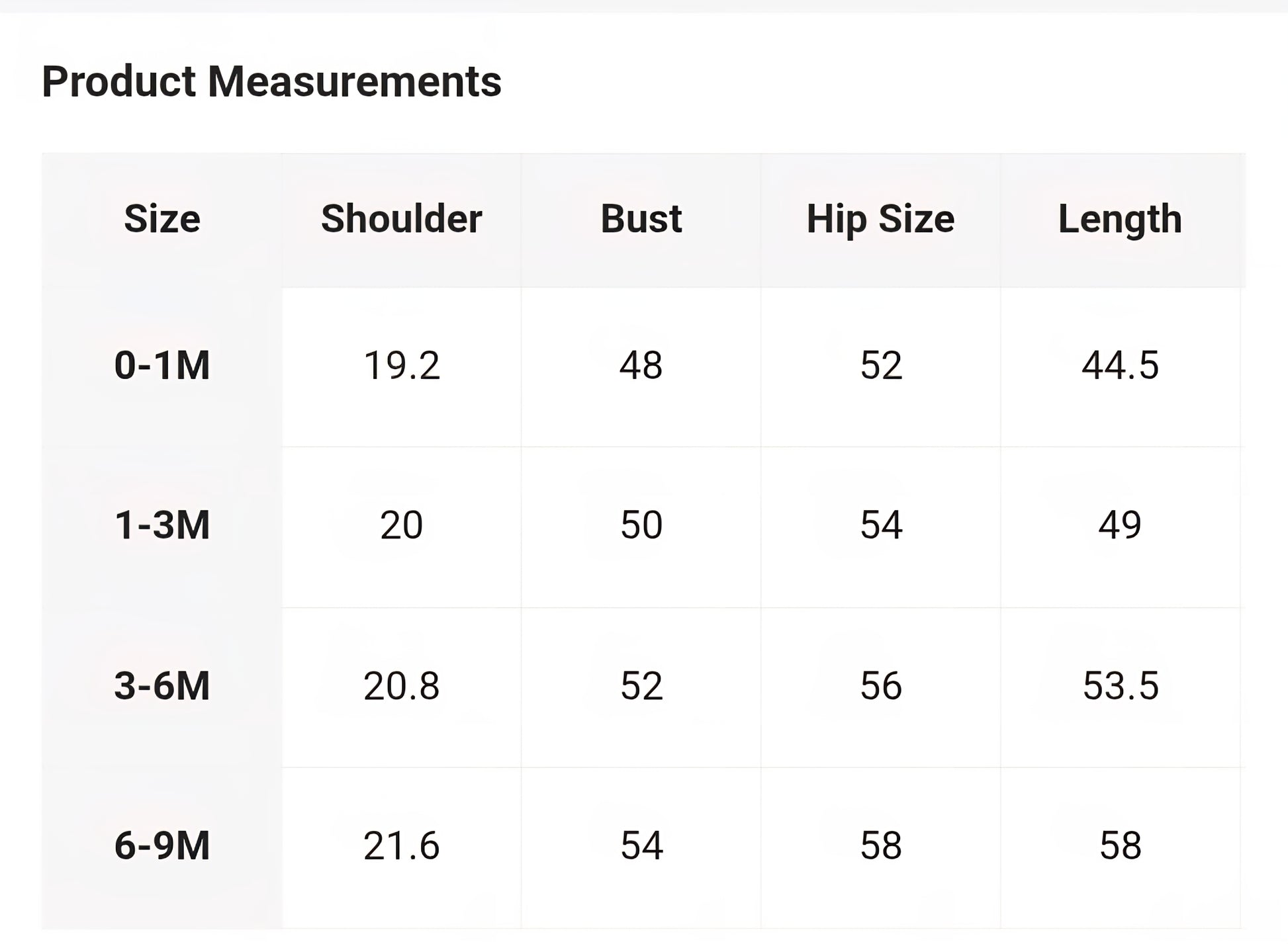Click the Length column header

point(1120,219)
